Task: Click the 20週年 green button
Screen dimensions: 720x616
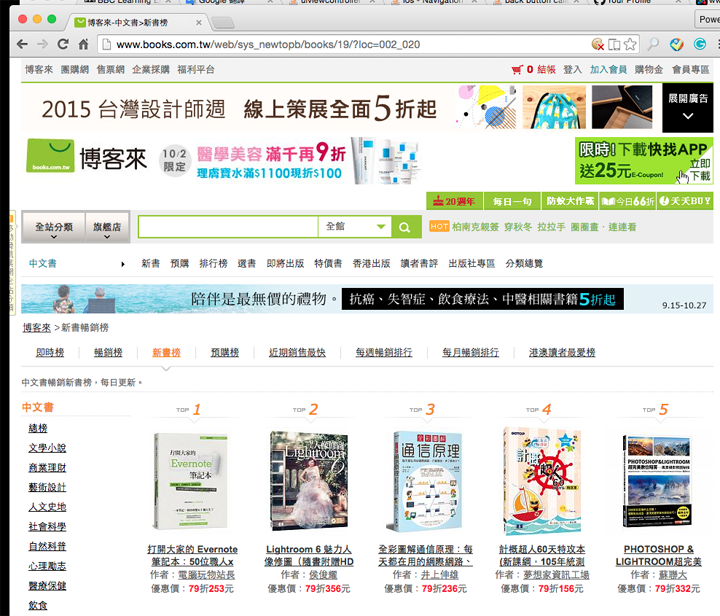Action: coord(454,201)
